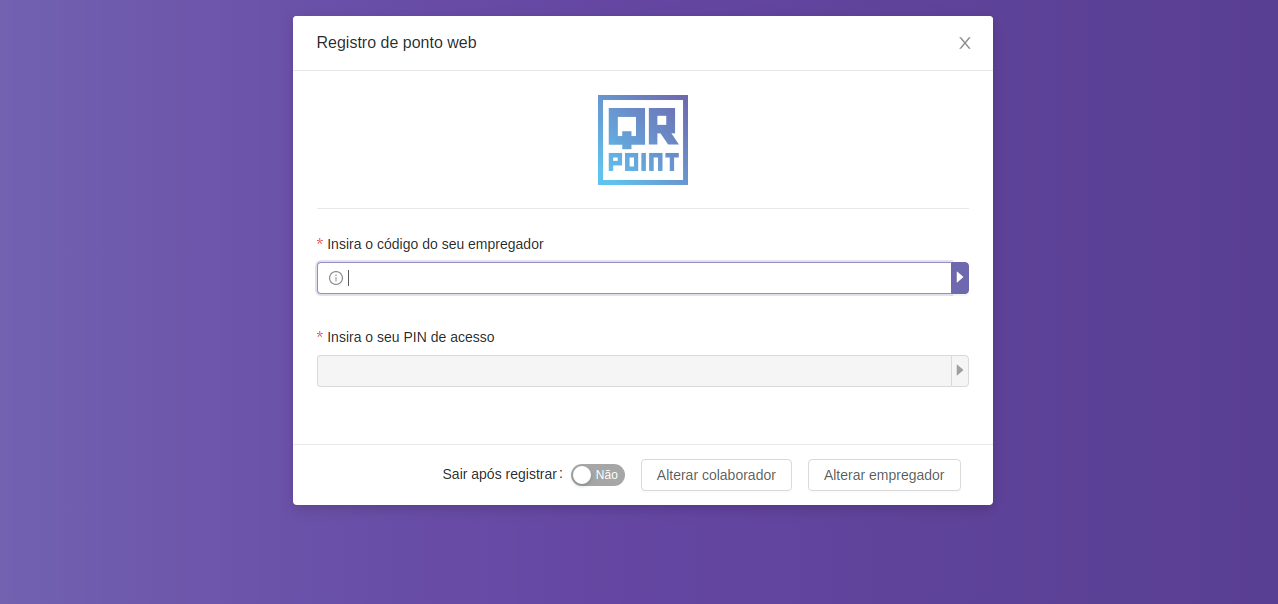Click the 'Sair após registrar' label
Screen dimensions: 1278x604
point(501,474)
